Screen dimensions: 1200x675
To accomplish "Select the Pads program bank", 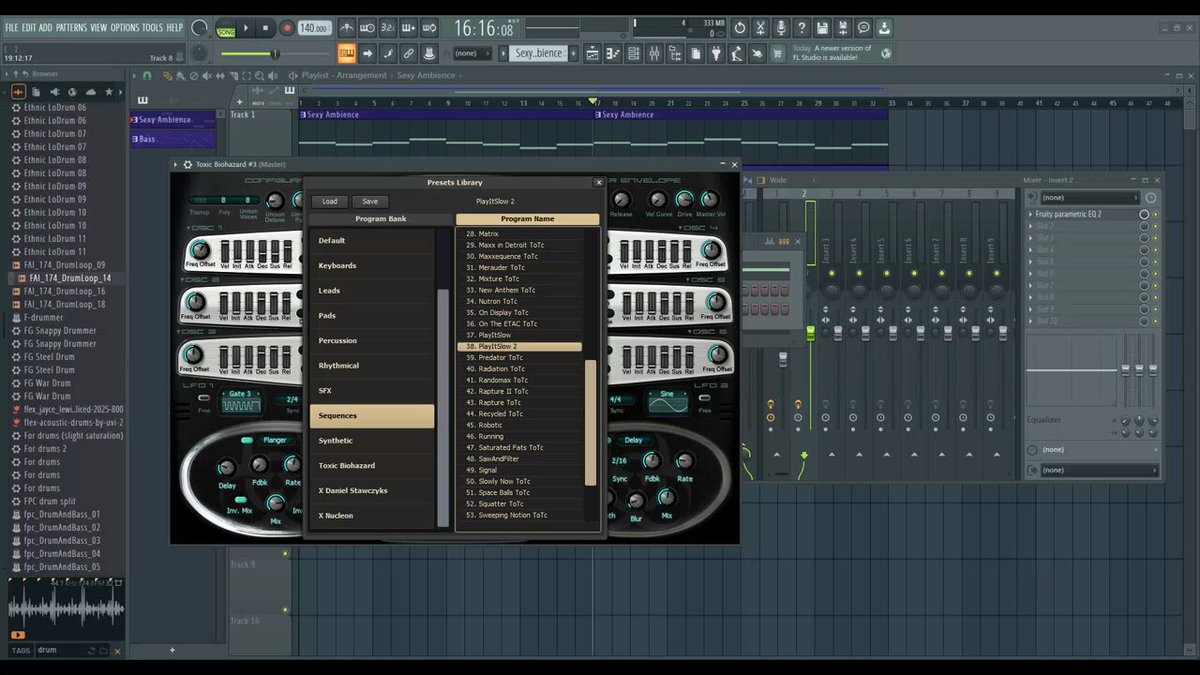I will click(x=371, y=316).
